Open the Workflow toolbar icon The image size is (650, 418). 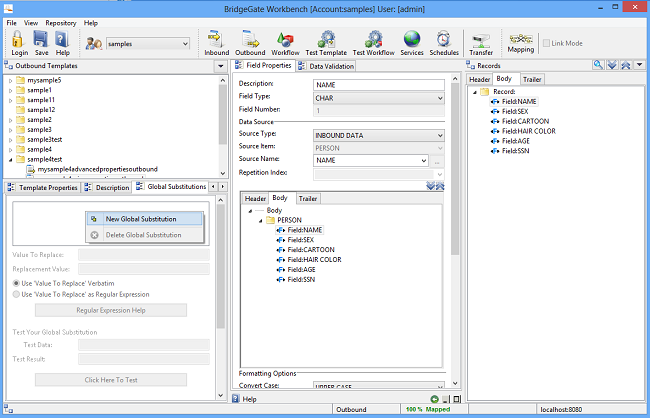pos(285,40)
